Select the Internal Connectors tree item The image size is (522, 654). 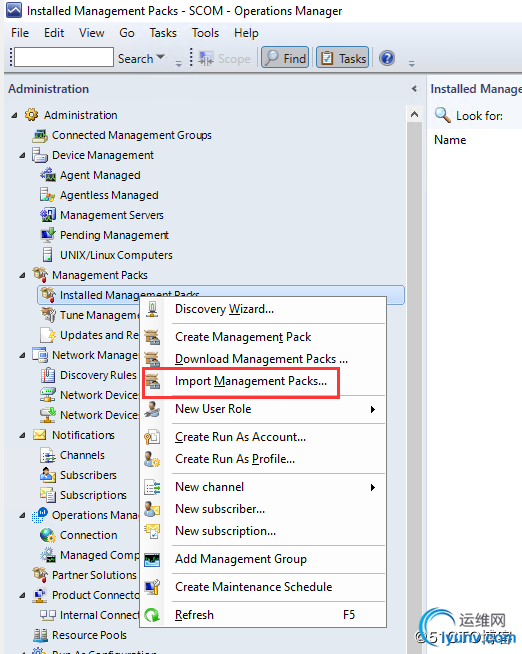[90, 615]
